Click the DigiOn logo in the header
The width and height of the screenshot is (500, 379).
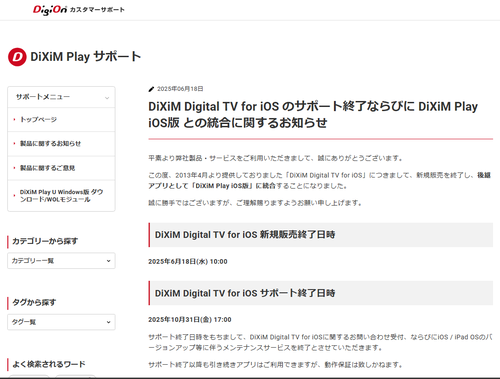[50, 10]
